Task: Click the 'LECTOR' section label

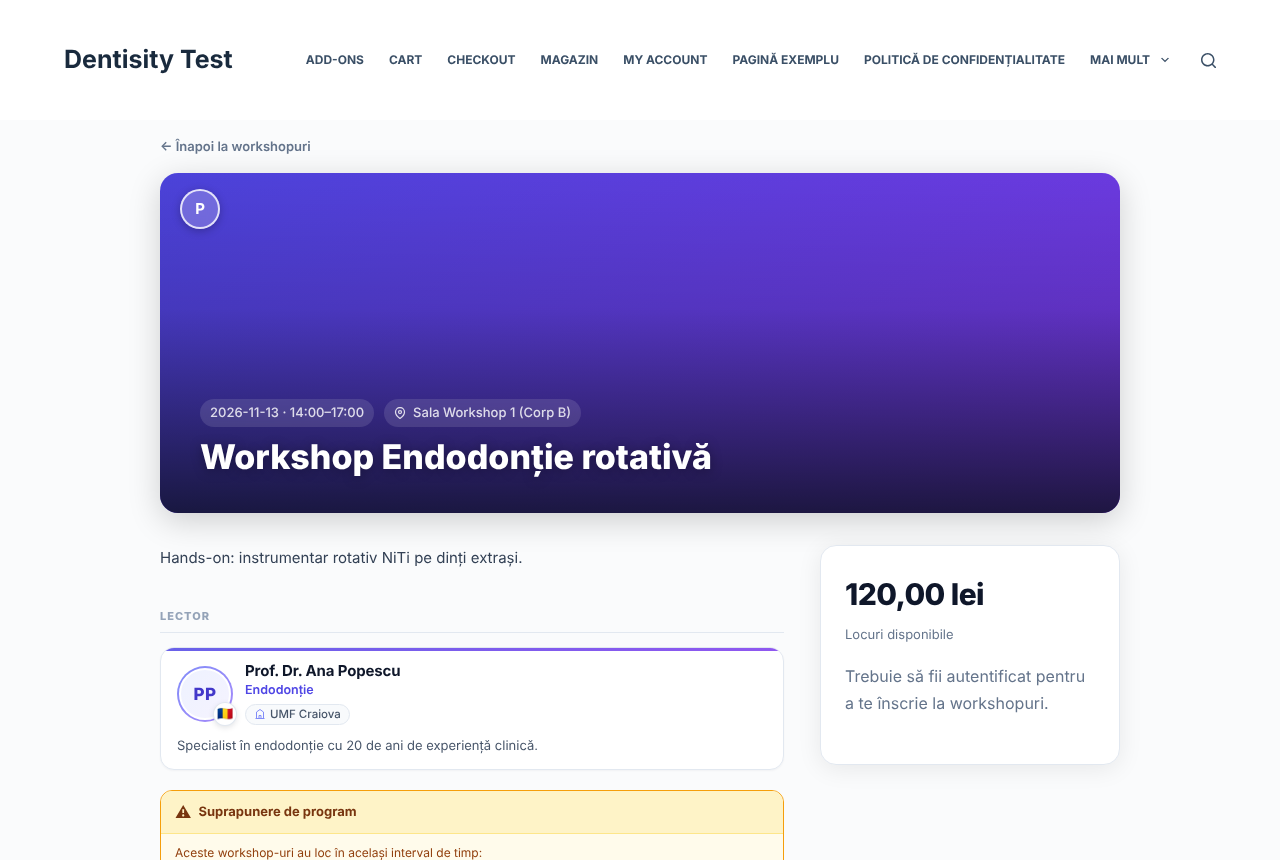Action: point(185,616)
